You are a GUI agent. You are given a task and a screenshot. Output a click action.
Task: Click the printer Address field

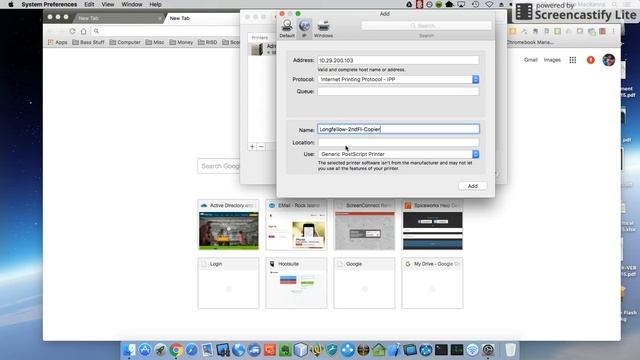(x=398, y=60)
